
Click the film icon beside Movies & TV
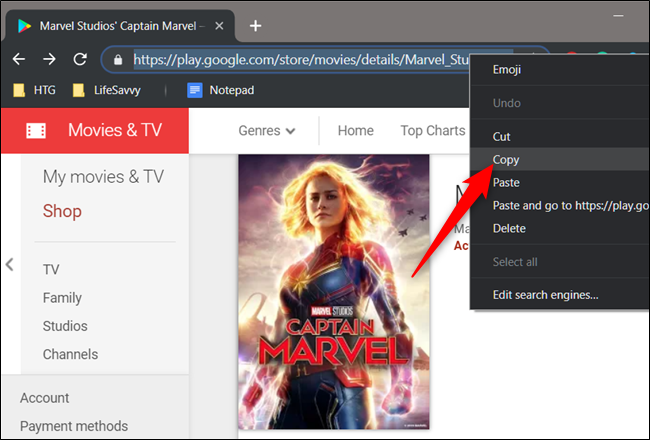click(36, 131)
